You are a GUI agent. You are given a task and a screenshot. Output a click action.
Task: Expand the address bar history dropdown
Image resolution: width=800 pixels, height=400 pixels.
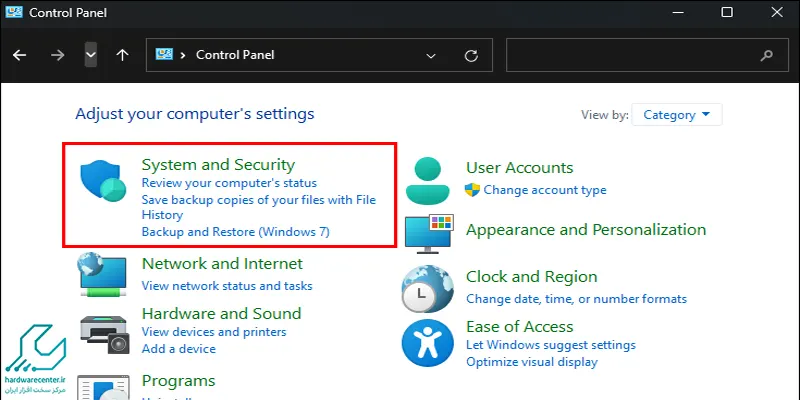(431, 56)
